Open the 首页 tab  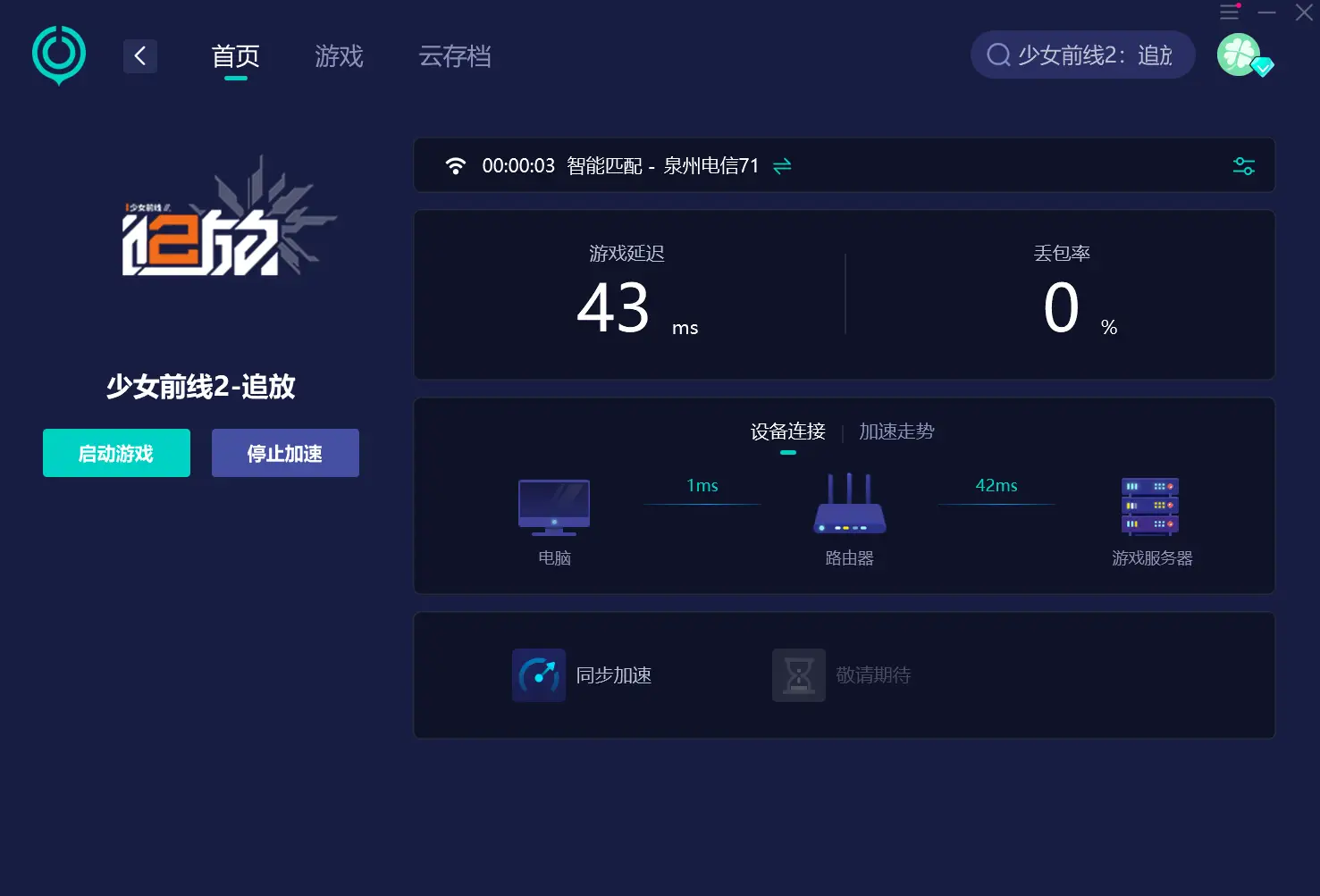[236, 56]
